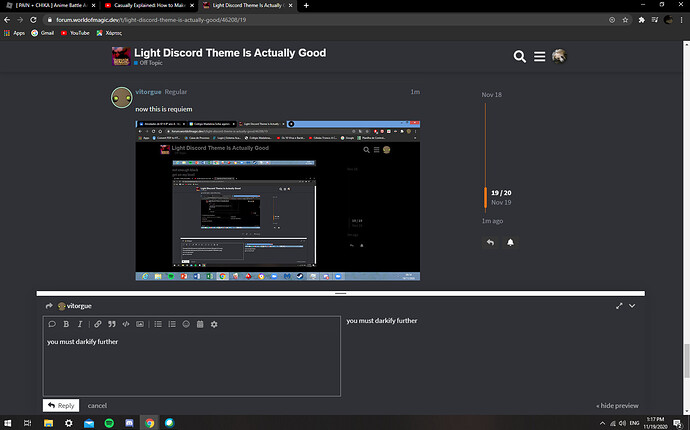
Task: Open Spotify from taskbar
Action: tap(109, 423)
